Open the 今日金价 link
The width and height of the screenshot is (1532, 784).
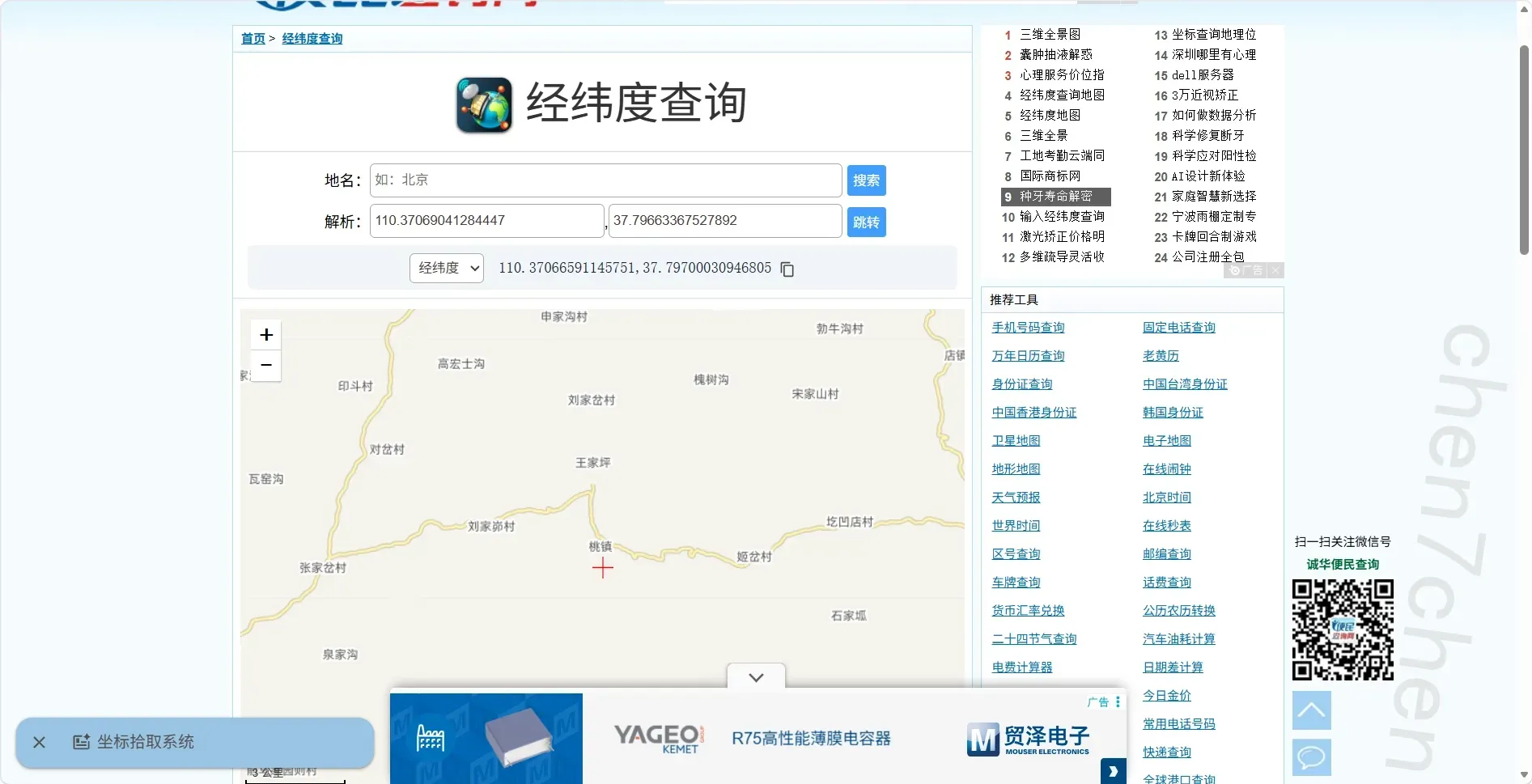click(x=1167, y=696)
